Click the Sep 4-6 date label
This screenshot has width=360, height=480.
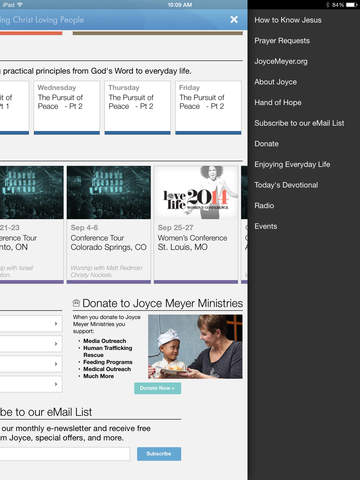click(x=84, y=228)
